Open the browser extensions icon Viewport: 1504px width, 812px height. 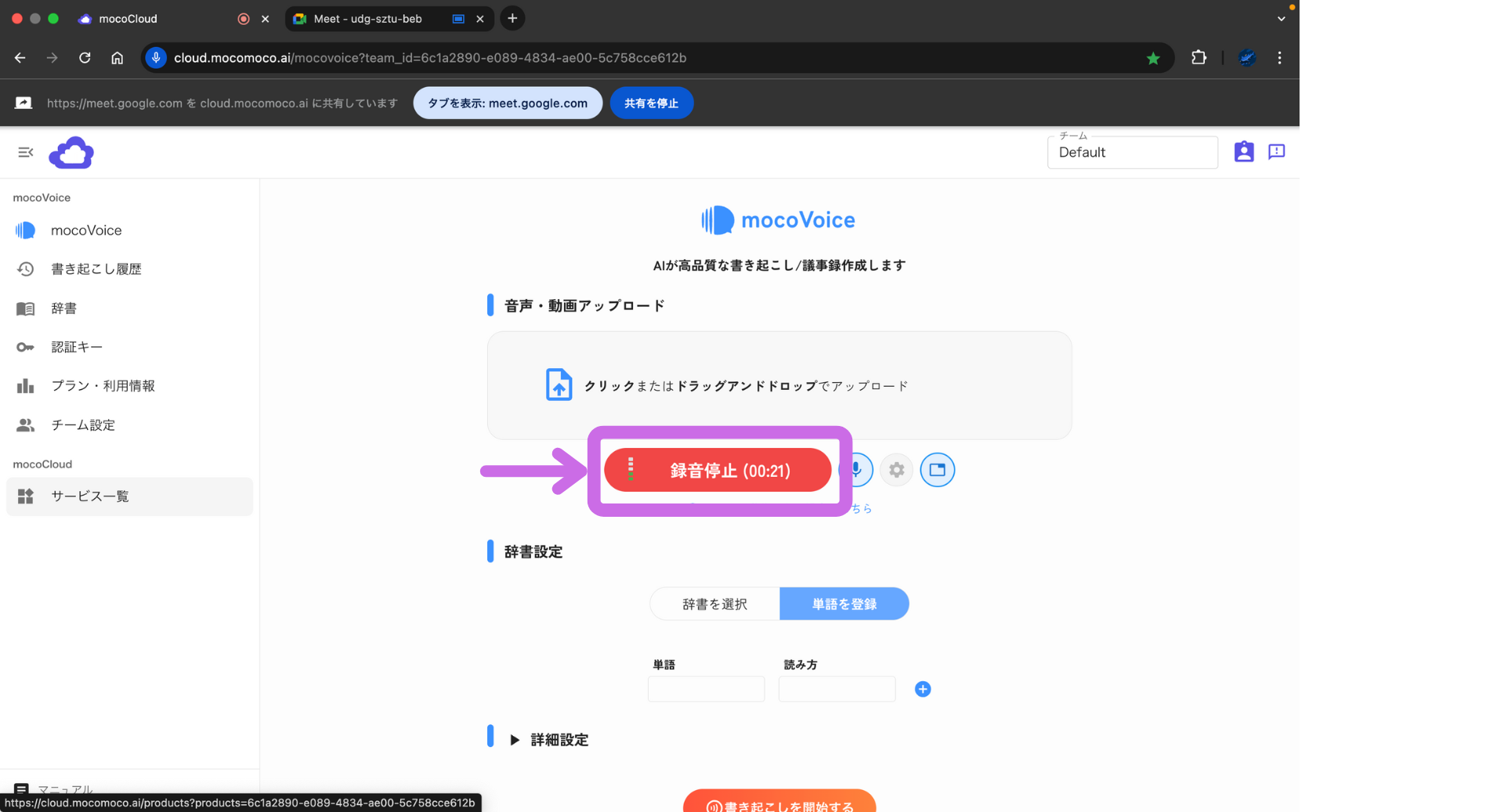point(1198,57)
